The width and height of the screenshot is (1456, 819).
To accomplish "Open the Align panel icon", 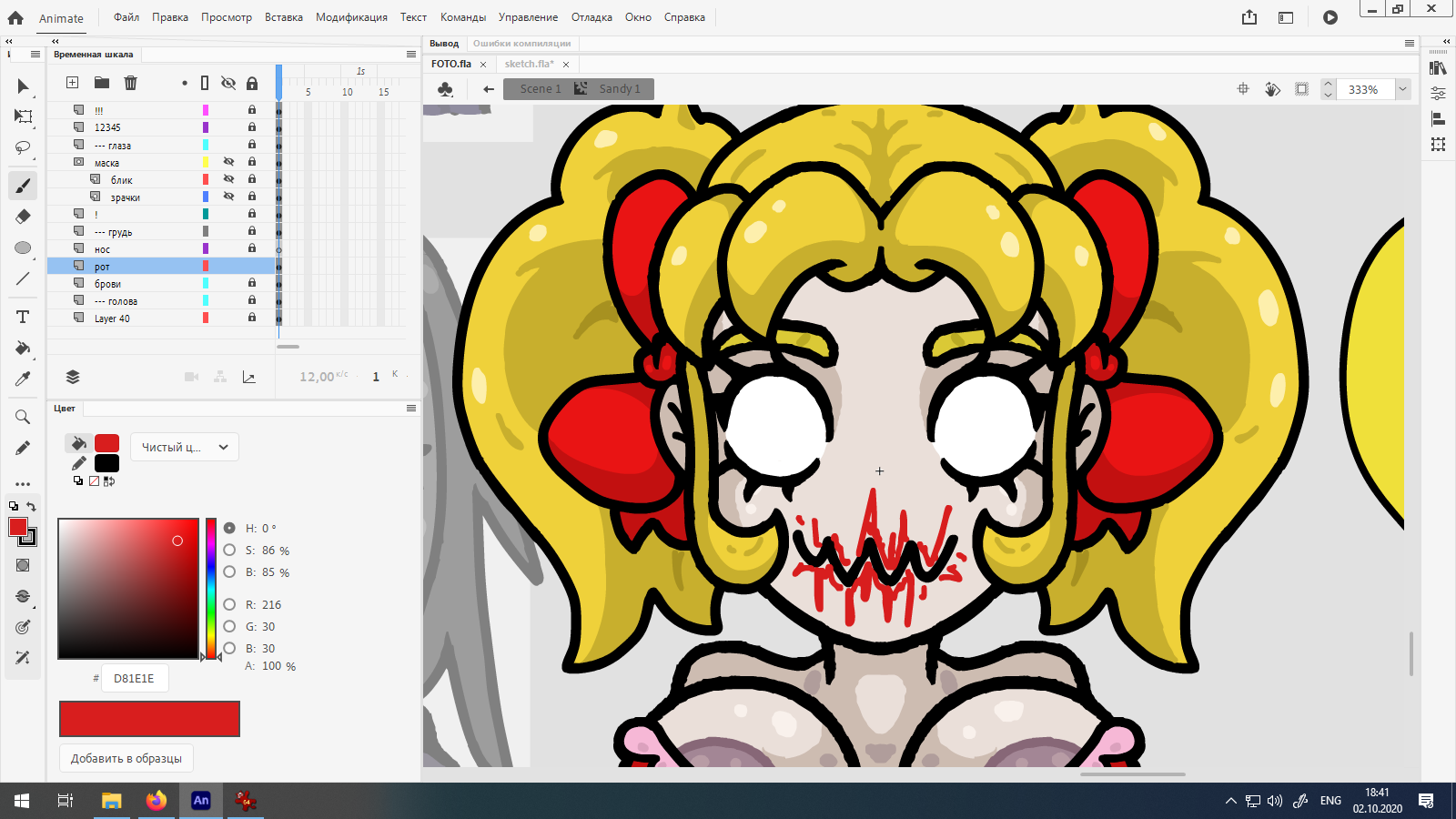I will pos(1438,119).
